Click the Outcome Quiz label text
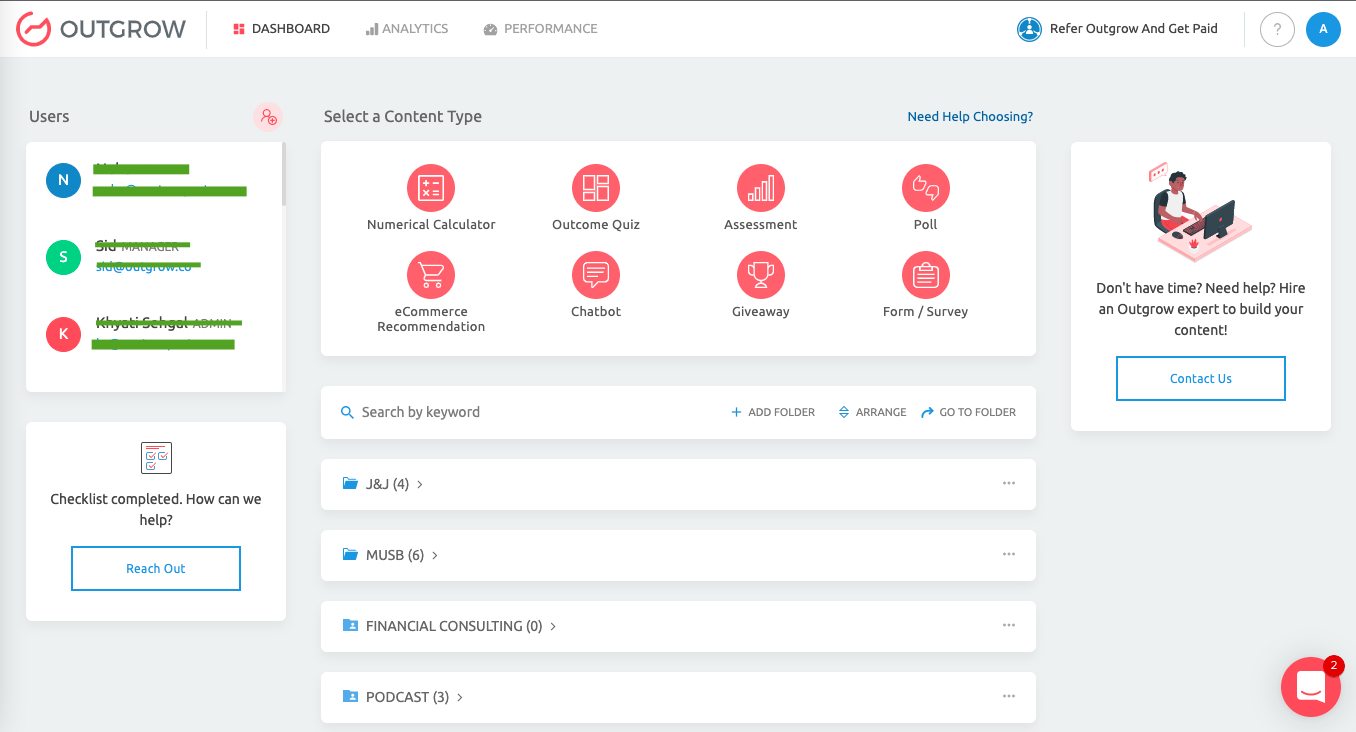Viewport: 1356px width, 732px height. [596, 225]
